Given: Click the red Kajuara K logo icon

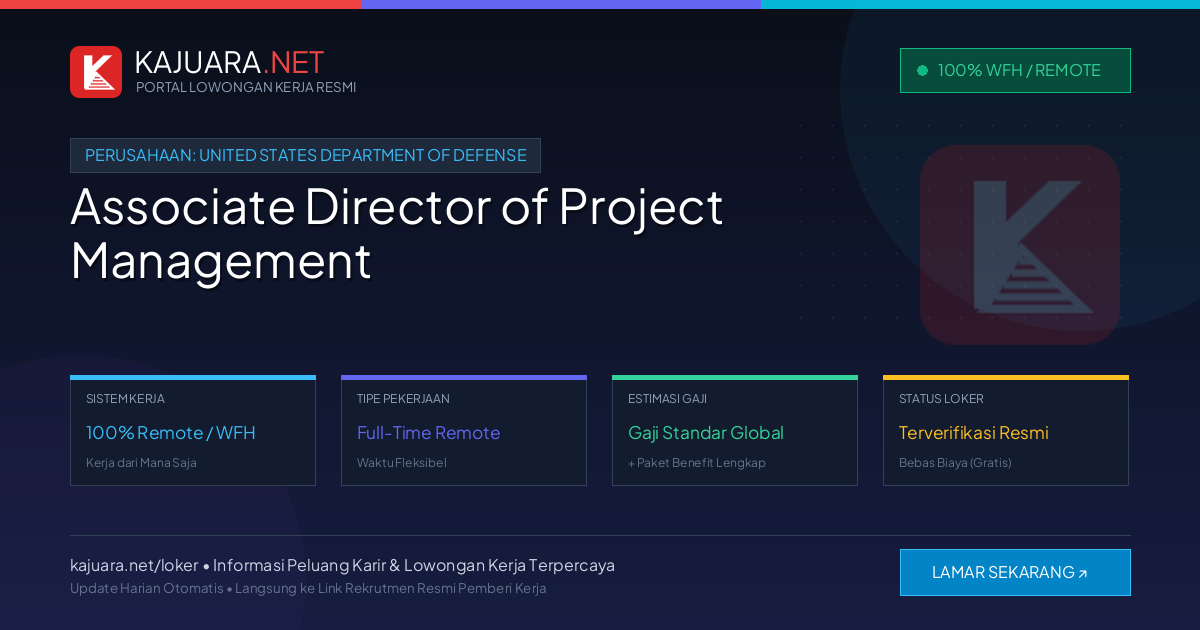Looking at the screenshot, I should click(x=96, y=72).
